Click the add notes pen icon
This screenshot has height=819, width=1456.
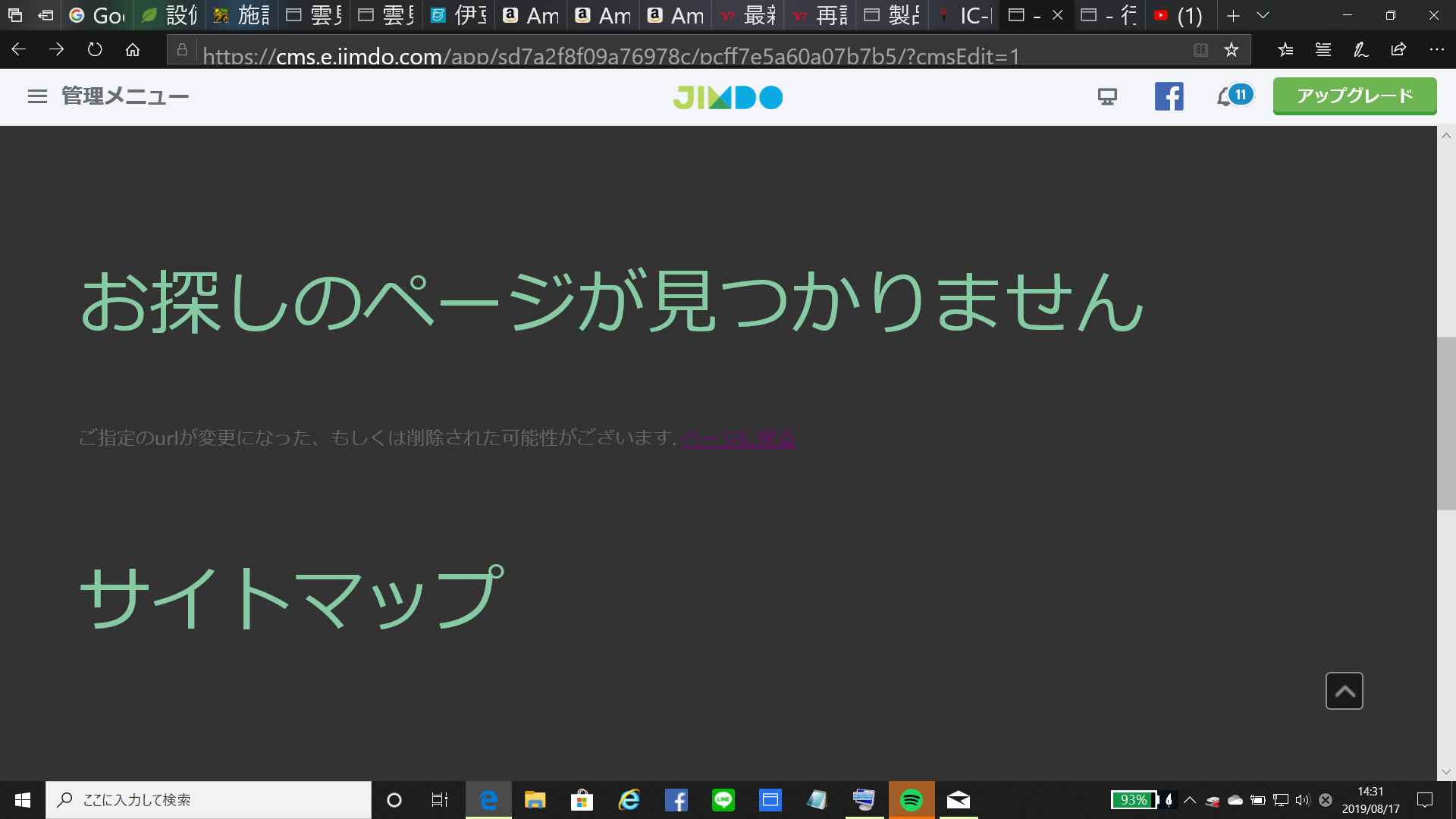[1361, 50]
